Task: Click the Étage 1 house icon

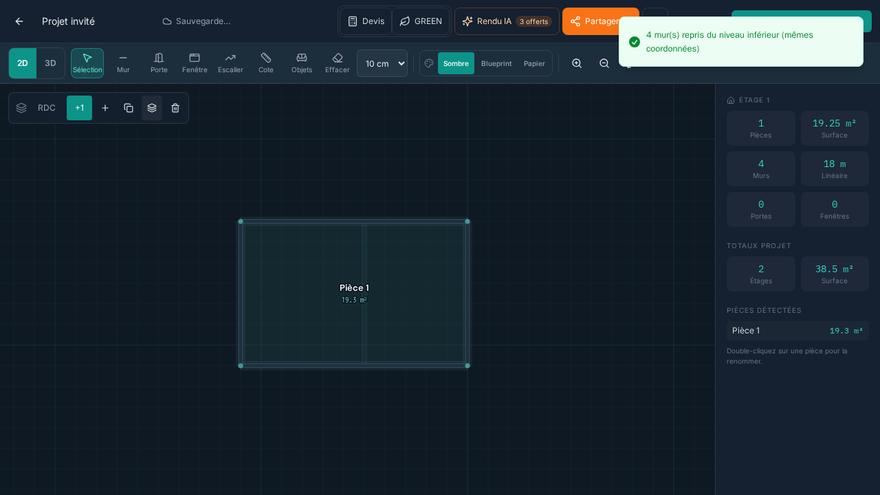Action: point(731,100)
